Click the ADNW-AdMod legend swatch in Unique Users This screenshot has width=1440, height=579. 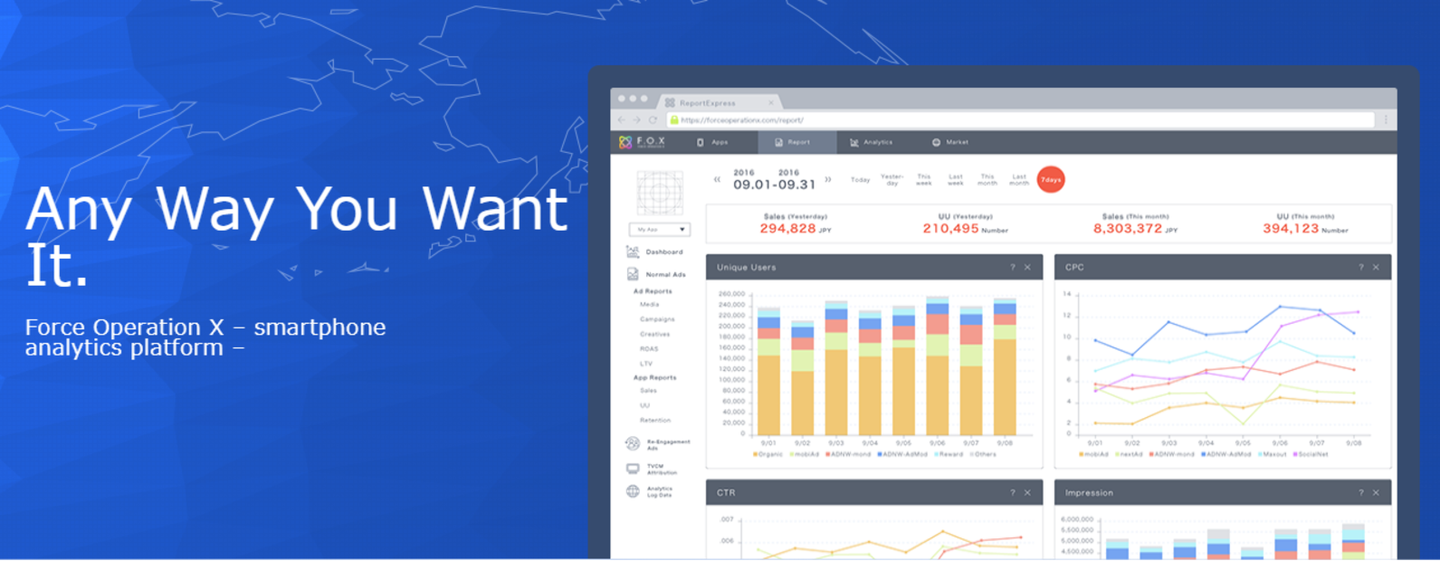click(879, 454)
